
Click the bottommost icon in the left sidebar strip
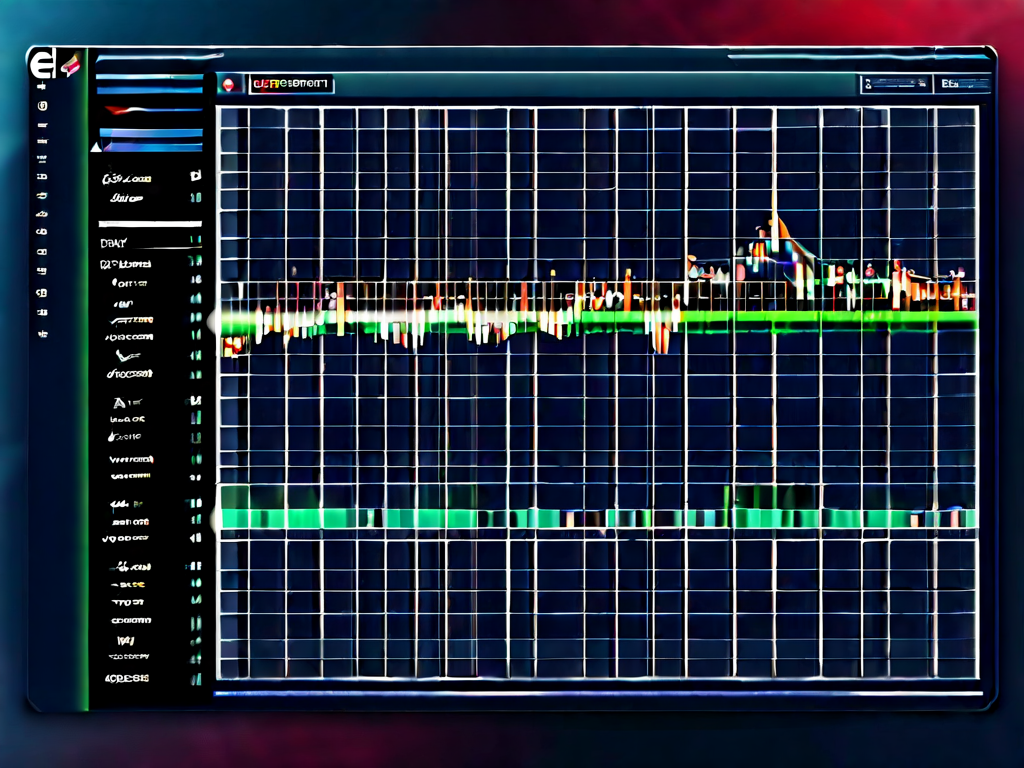coord(42,333)
